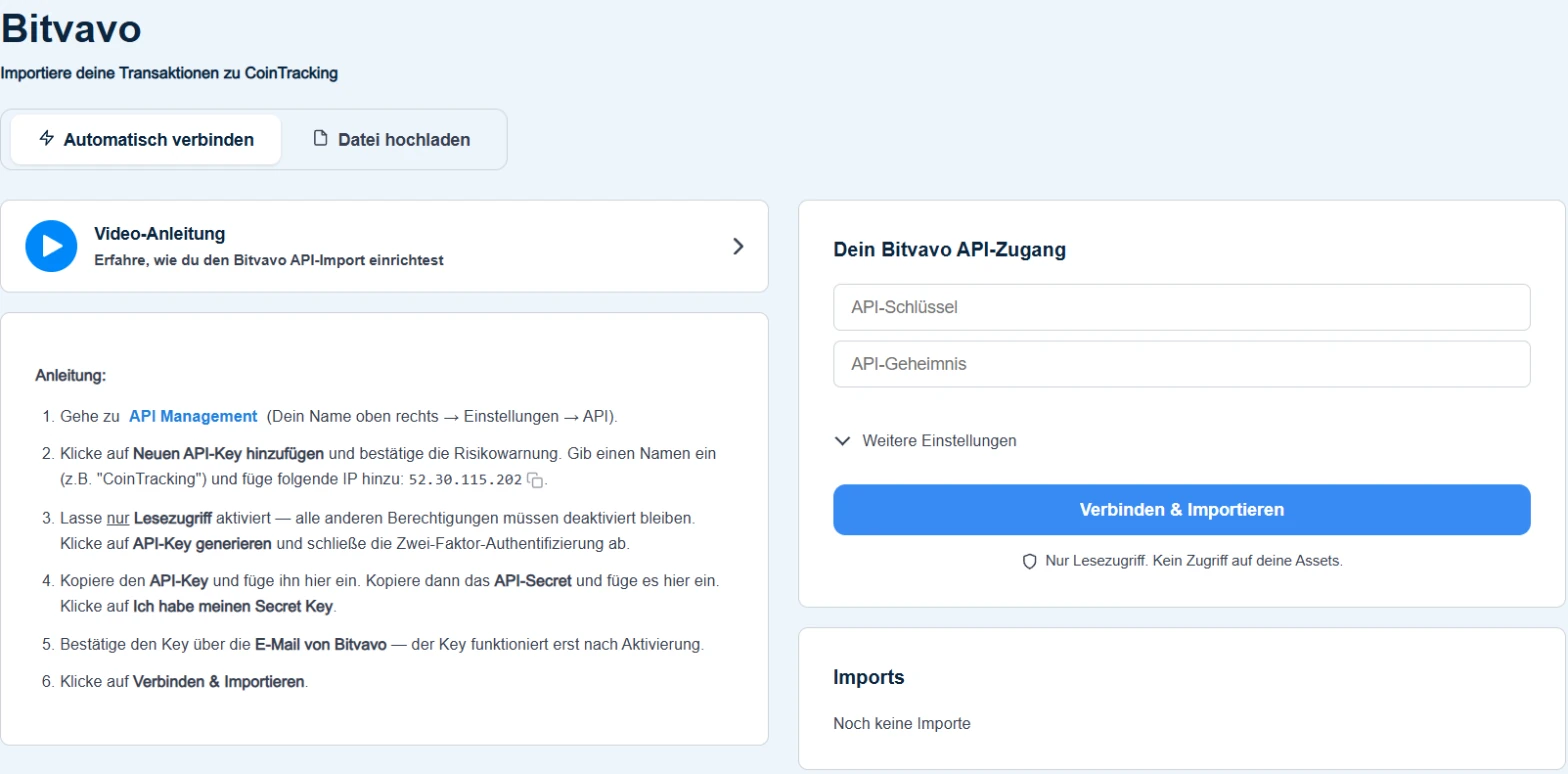This screenshot has height=774, width=1568.
Task: Open the API Management link
Action: coord(193,416)
